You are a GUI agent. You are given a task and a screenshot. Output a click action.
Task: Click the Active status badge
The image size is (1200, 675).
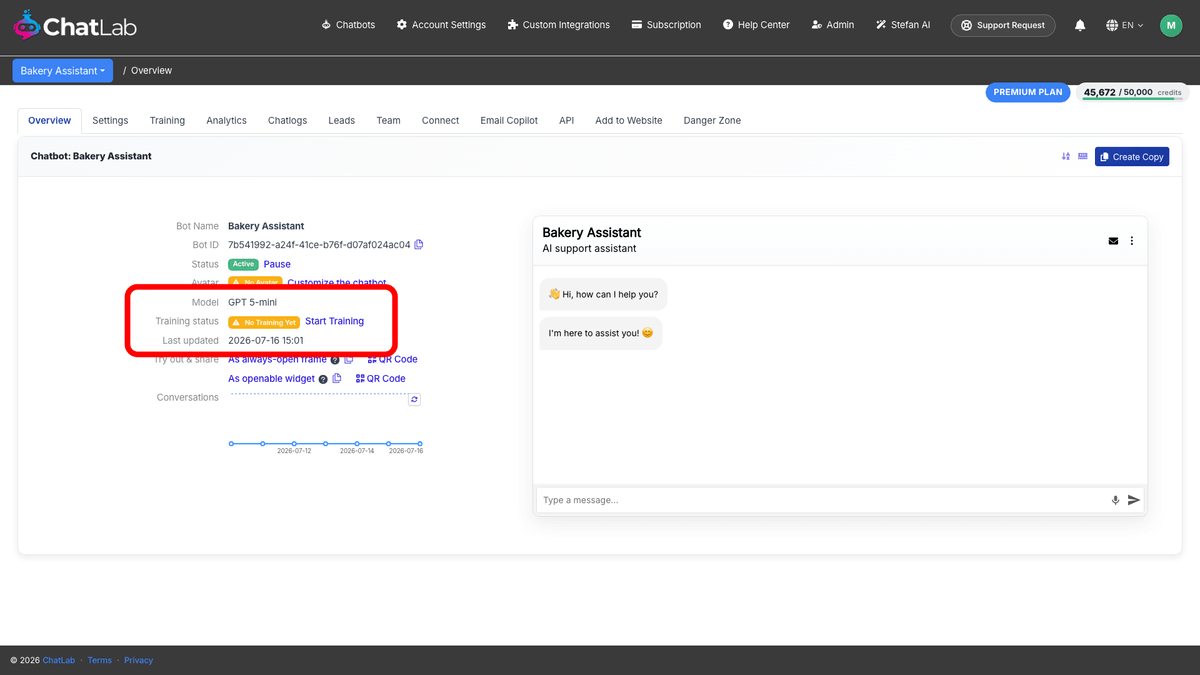pyautogui.click(x=243, y=264)
